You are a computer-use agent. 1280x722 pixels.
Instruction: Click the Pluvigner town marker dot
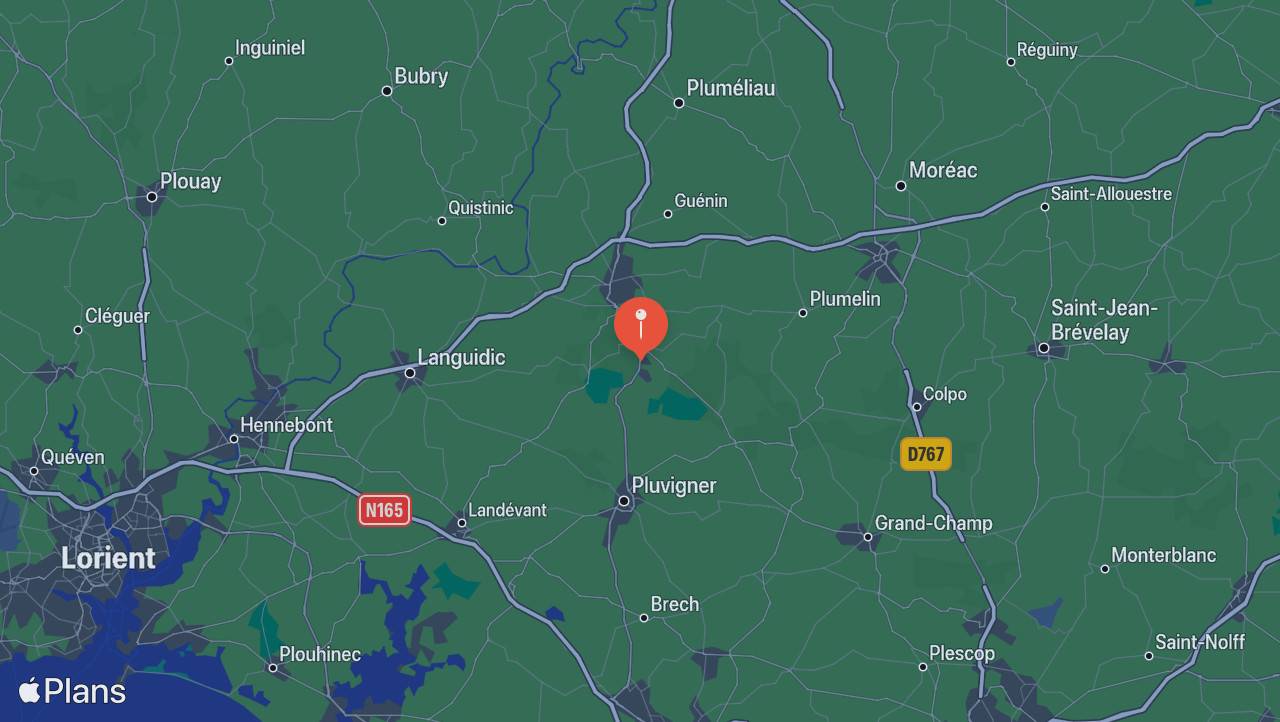click(624, 501)
